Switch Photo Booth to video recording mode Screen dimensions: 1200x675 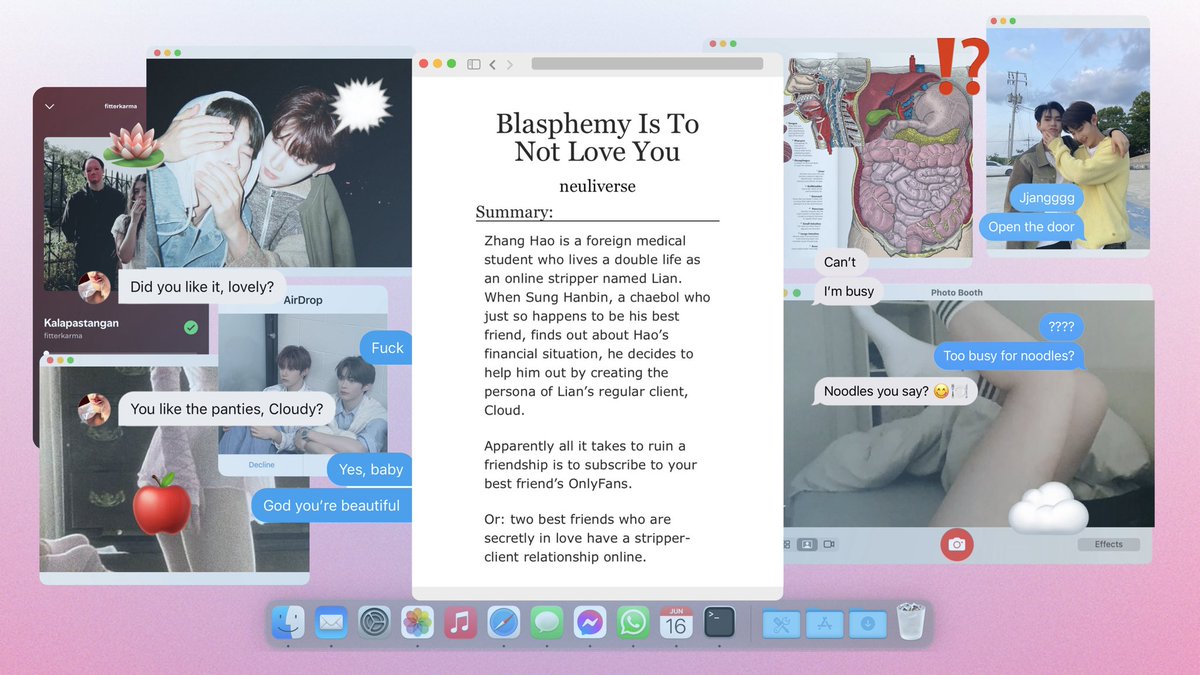830,545
